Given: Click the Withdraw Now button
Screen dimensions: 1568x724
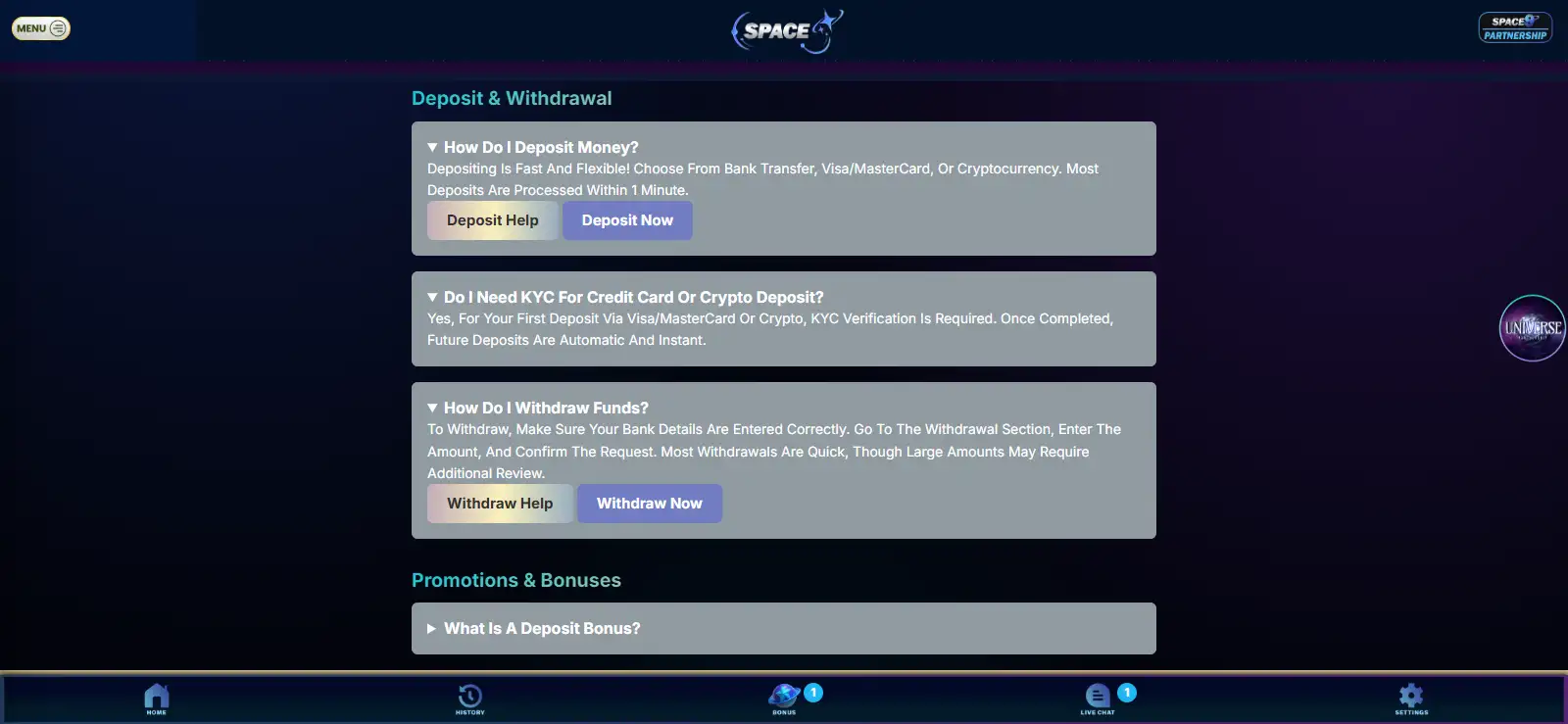Looking at the screenshot, I should (x=650, y=504).
